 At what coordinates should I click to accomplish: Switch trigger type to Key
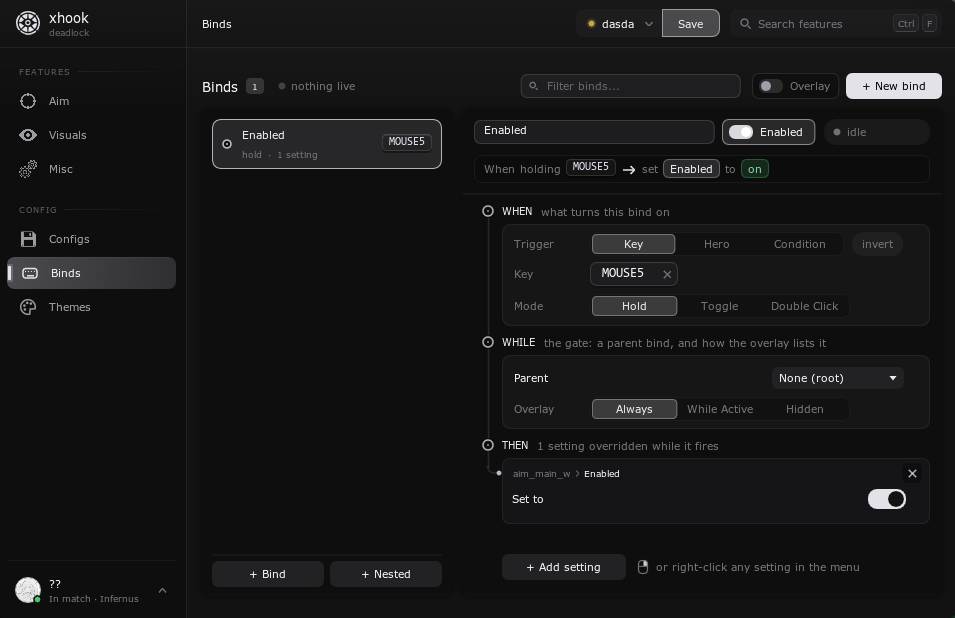click(x=633, y=244)
